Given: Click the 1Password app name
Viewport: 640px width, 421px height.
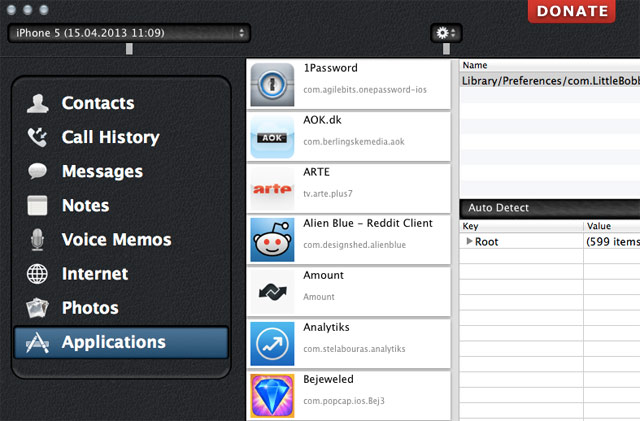Looking at the screenshot, I should (330, 68).
